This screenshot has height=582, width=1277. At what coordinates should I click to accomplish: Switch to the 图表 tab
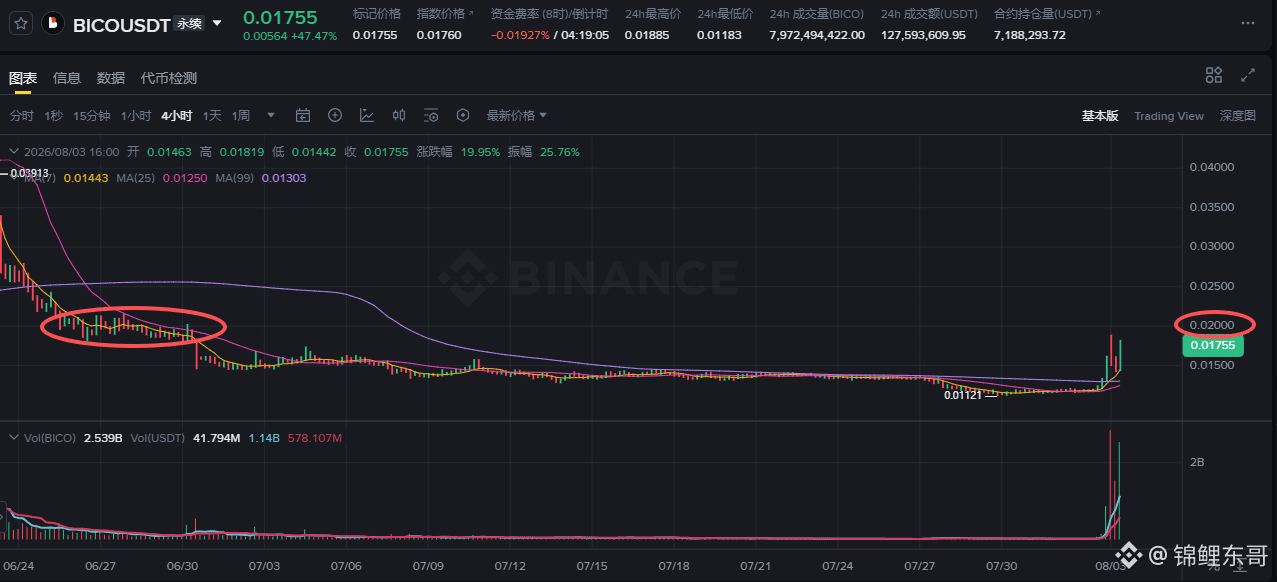click(23, 78)
